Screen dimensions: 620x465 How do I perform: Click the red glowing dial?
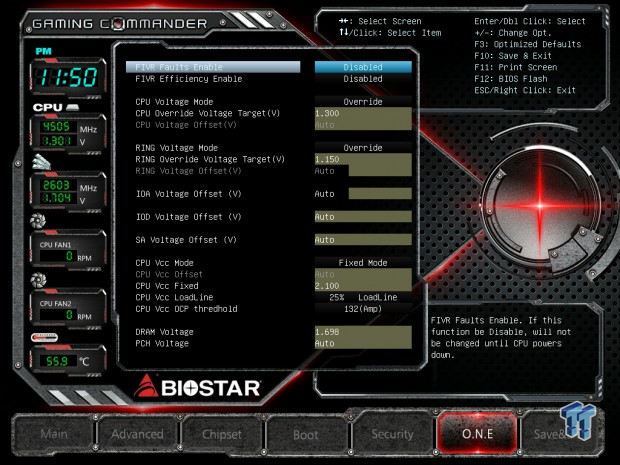pos(541,206)
